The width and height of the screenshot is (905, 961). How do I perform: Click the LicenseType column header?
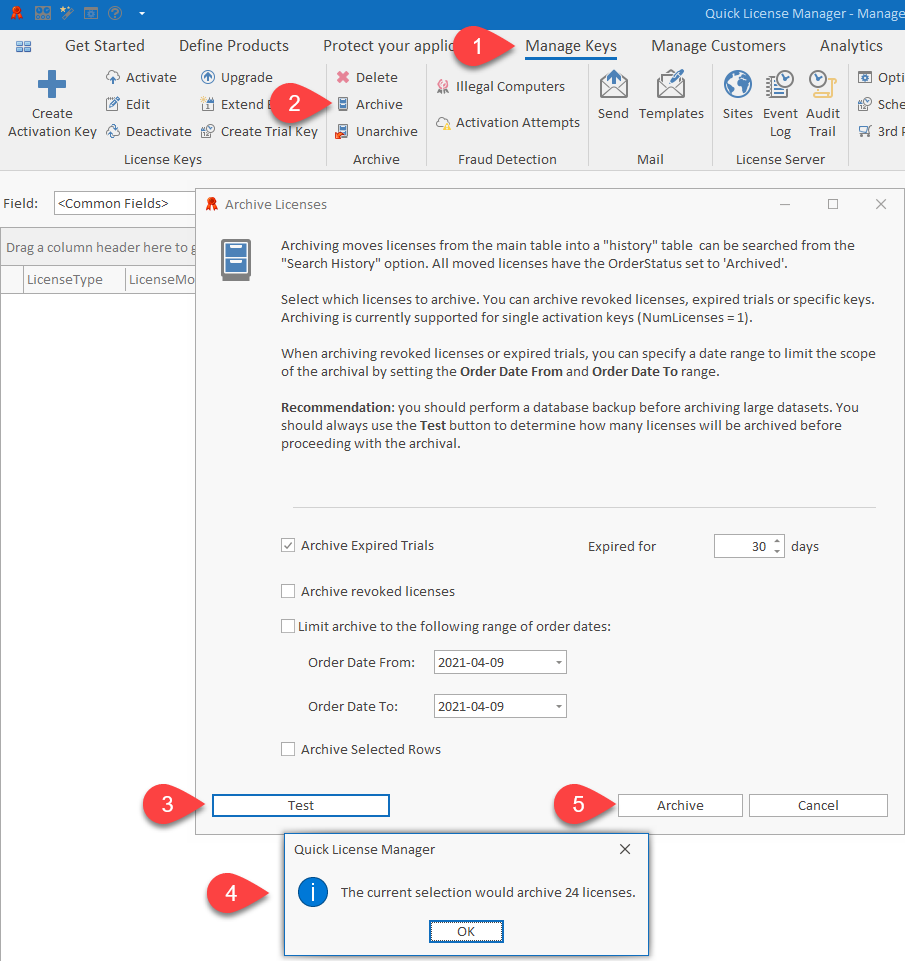(74, 279)
